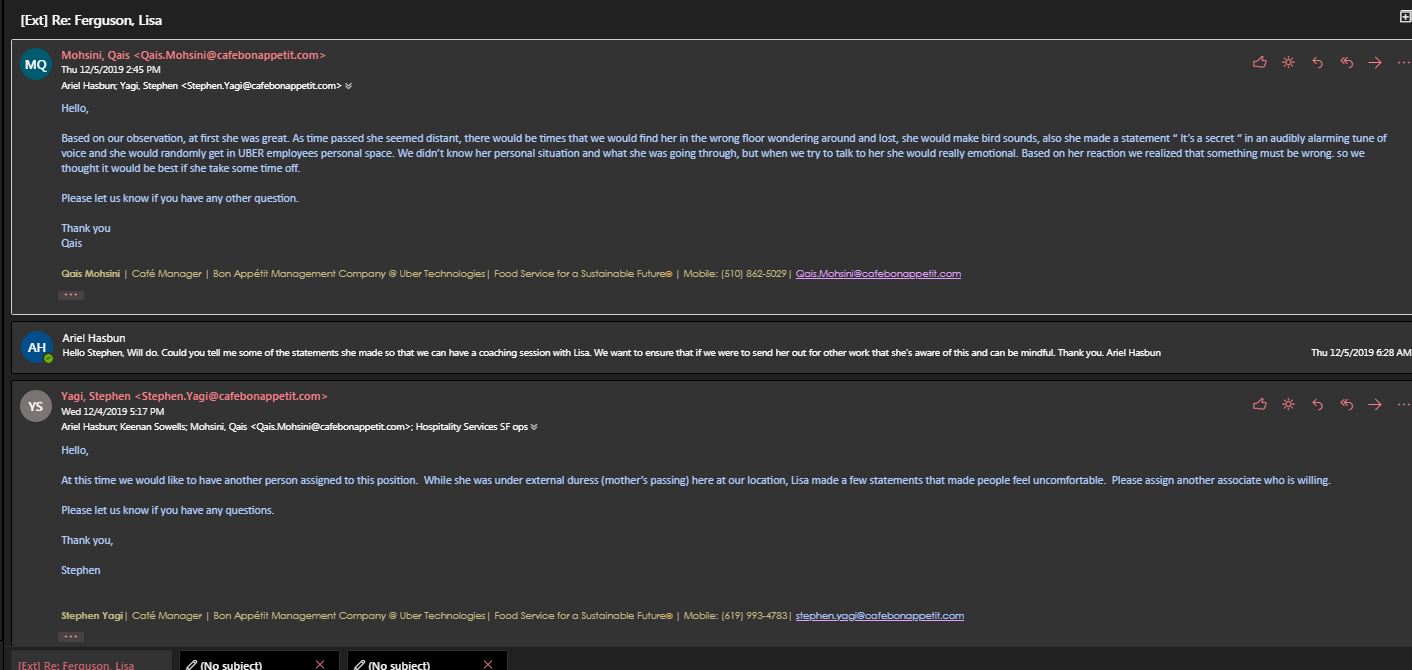Toggle light background on Qais Mohsini's message
This screenshot has height=670, width=1412.
(1288, 62)
